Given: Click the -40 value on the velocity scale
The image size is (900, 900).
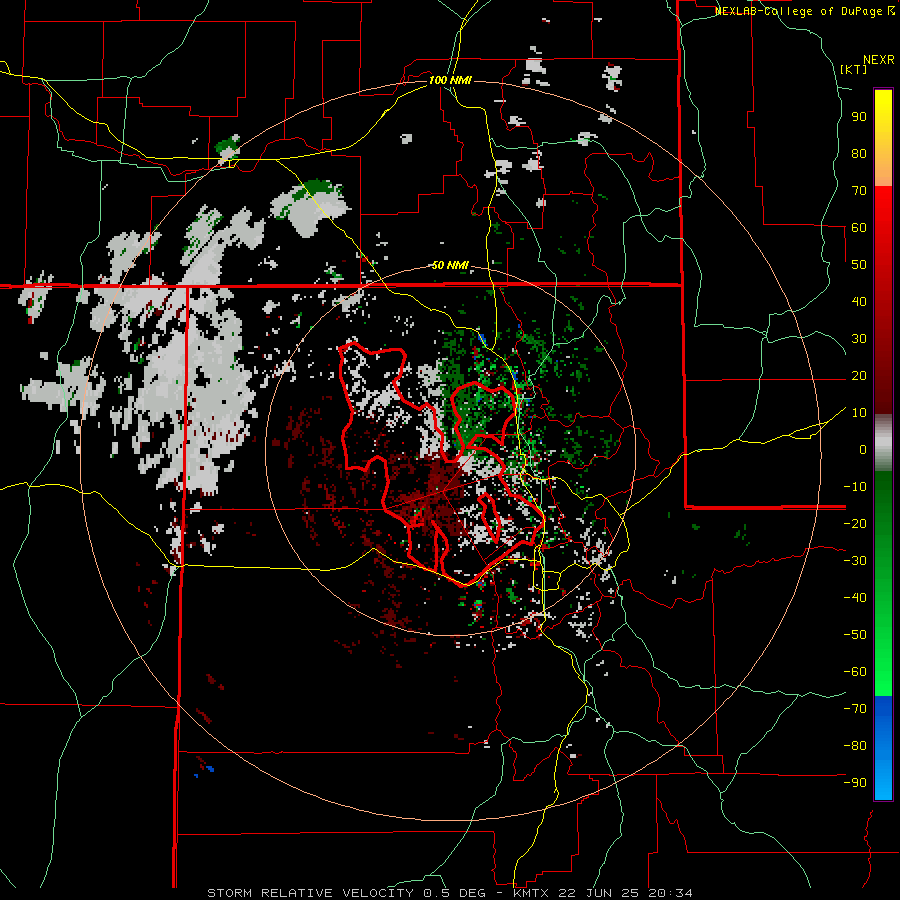Looking at the screenshot, I should click(x=855, y=598).
